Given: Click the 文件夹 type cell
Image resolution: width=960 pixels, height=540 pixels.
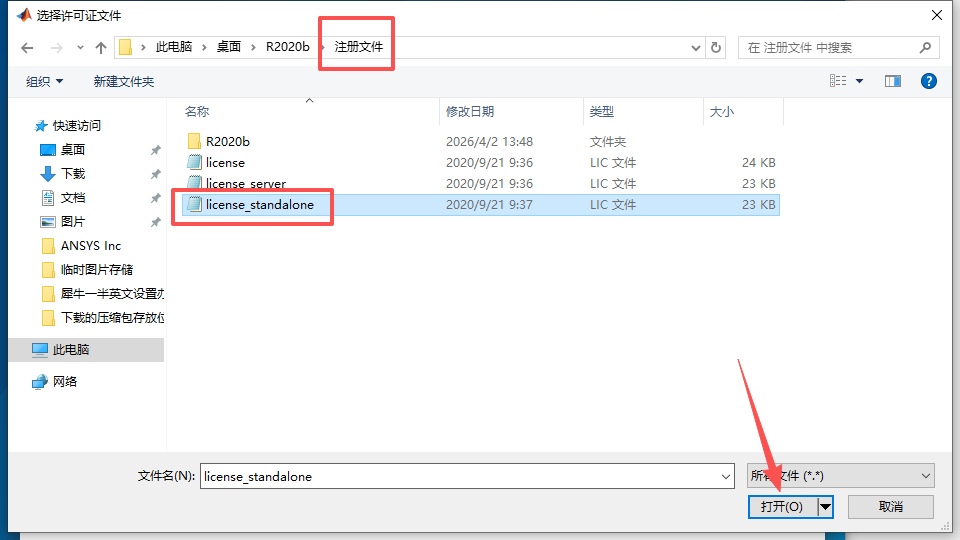Looking at the screenshot, I should (x=607, y=141).
